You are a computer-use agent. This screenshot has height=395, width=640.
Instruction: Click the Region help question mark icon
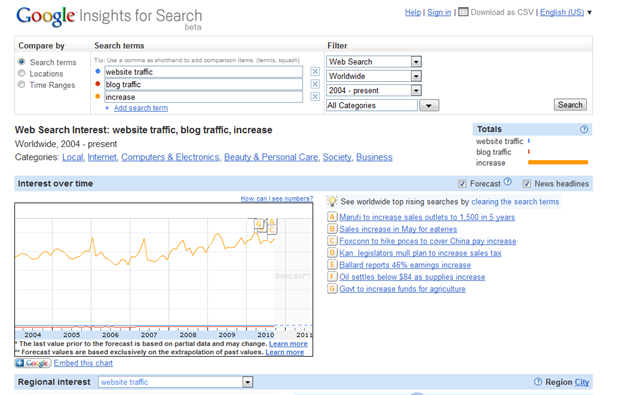click(538, 382)
